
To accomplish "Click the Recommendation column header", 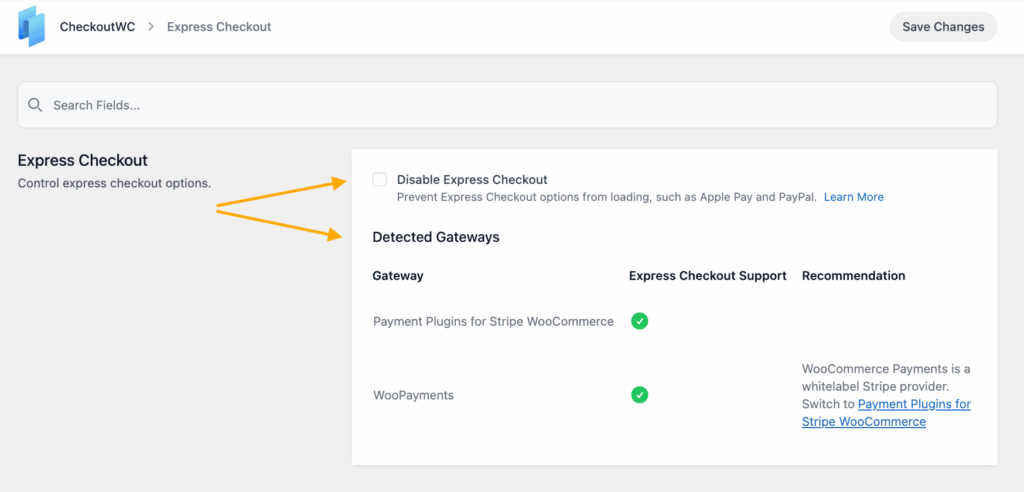I will [854, 276].
